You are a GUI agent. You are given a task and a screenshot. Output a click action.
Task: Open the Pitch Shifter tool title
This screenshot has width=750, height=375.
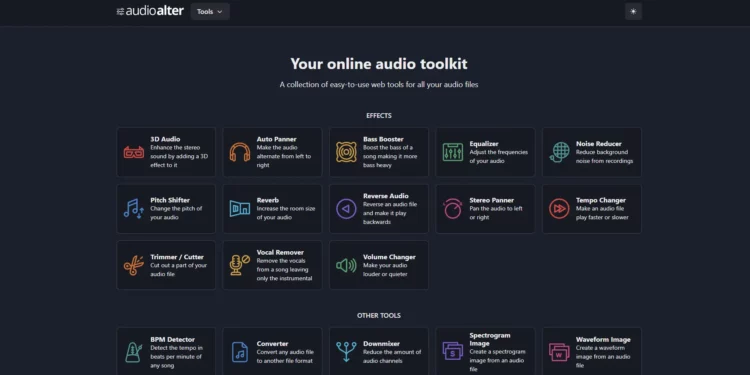170,200
